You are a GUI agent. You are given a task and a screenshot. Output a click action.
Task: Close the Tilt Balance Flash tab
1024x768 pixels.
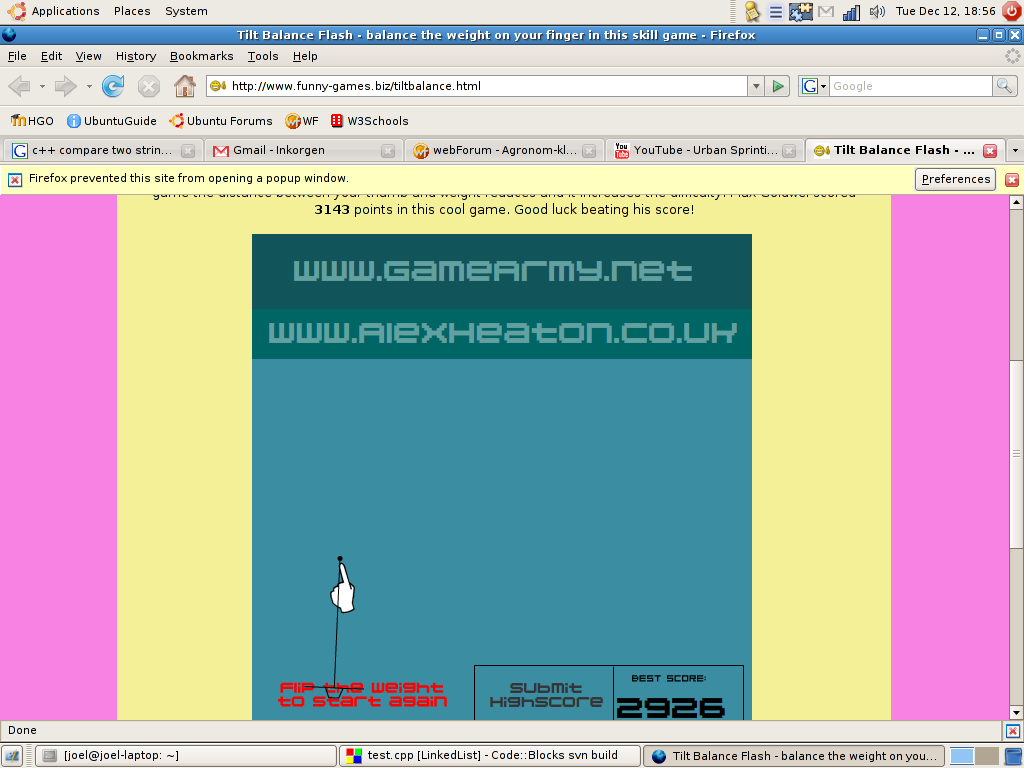990,151
